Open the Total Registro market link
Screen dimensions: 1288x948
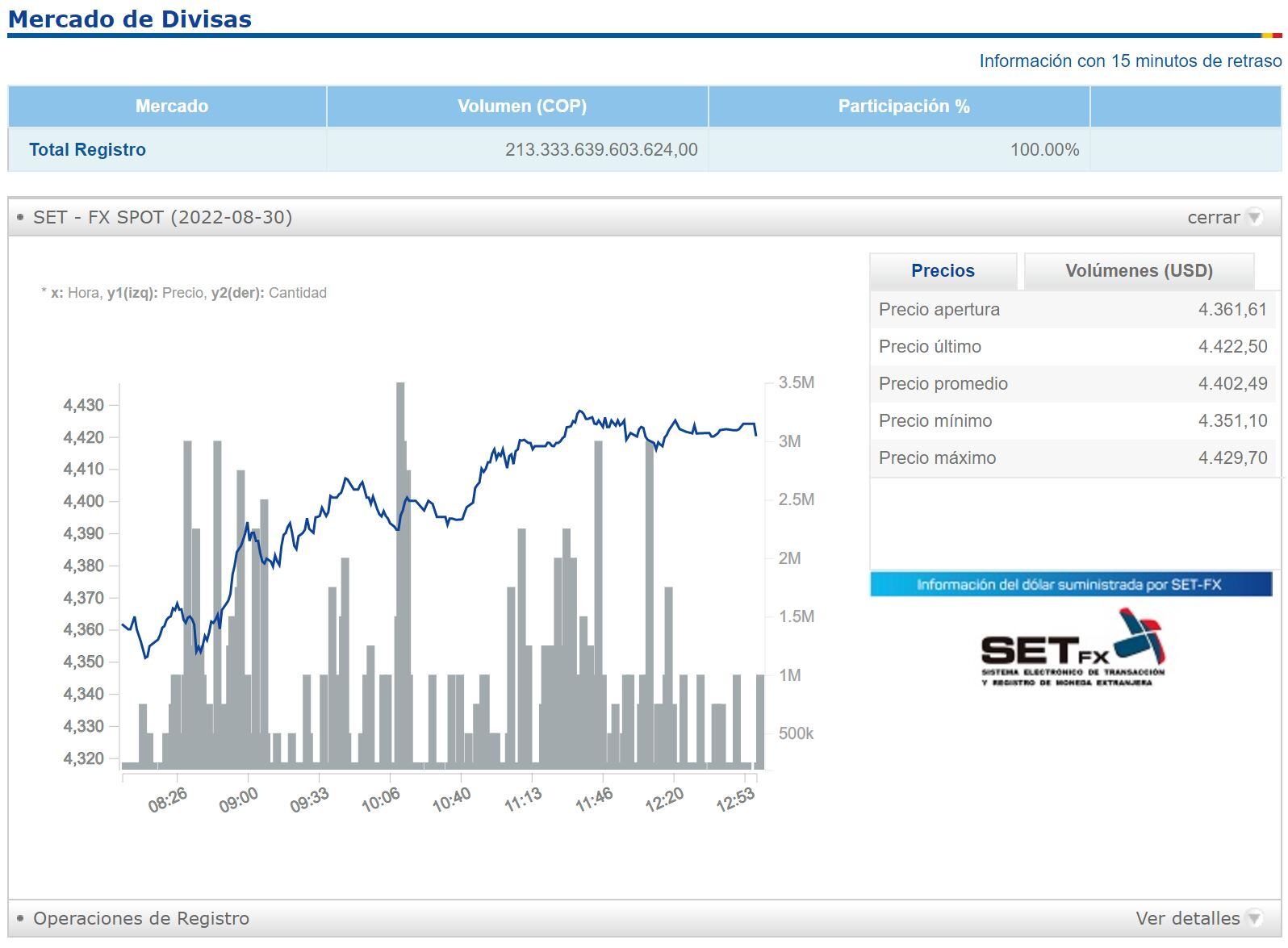tap(87, 150)
